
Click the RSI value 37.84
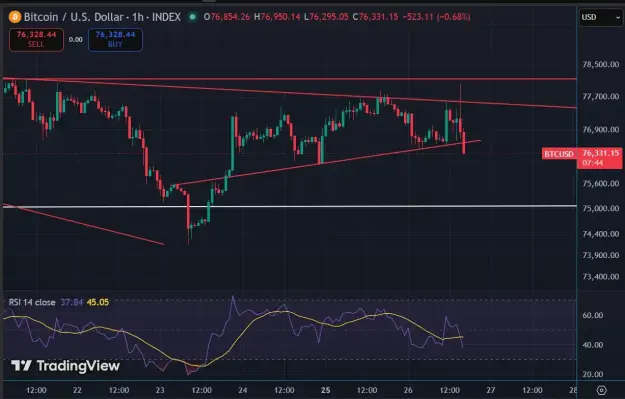pyautogui.click(x=72, y=302)
